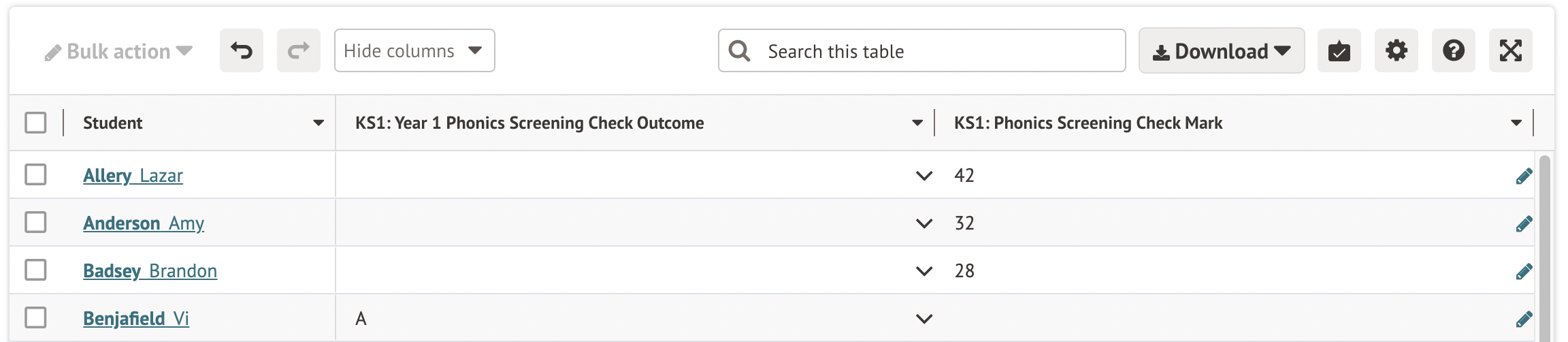Viewport: 1568px width, 342px height.
Task: Tick the select-all students checkbox
Action: click(x=35, y=123)
